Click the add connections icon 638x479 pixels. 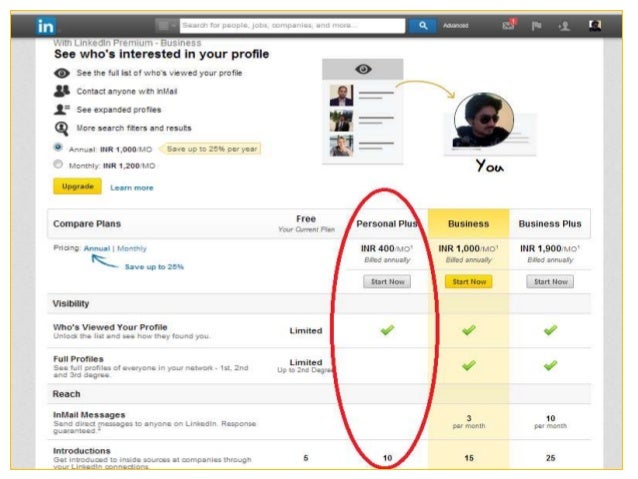pyautogui.click(x=564, y=26)
